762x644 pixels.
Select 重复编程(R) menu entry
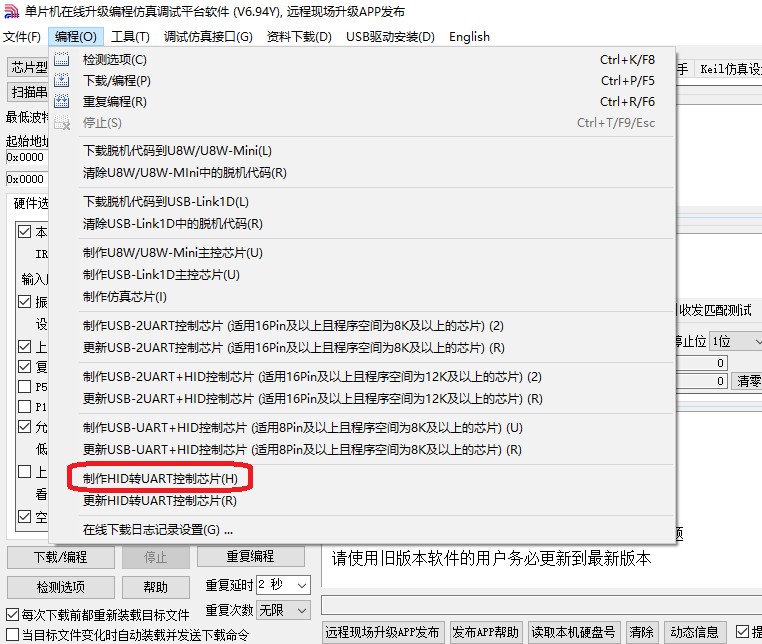pyautogui.click(x=362, y=101)
